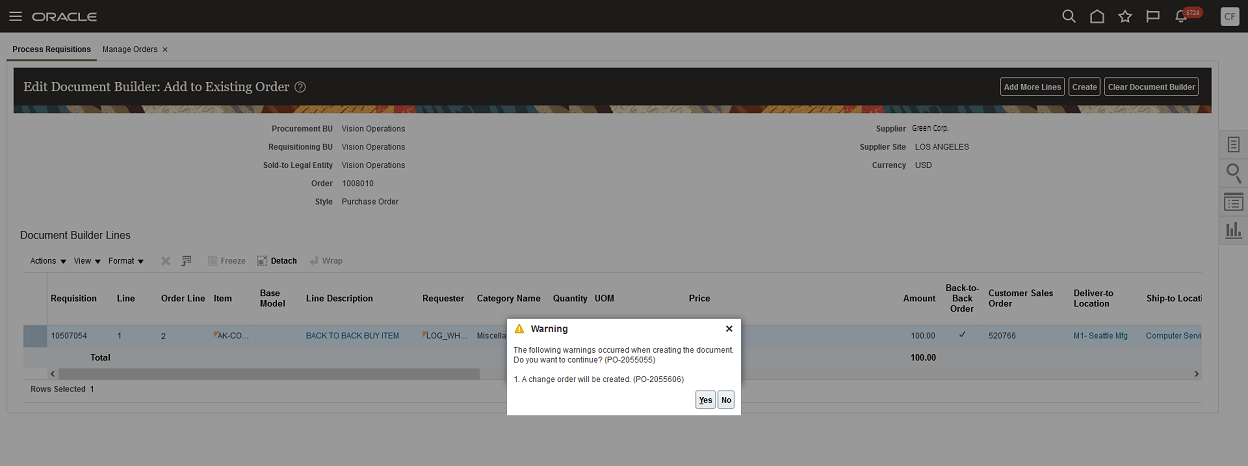Click the Category Name column header
The image size is (1248, 466).
[509, 298]
